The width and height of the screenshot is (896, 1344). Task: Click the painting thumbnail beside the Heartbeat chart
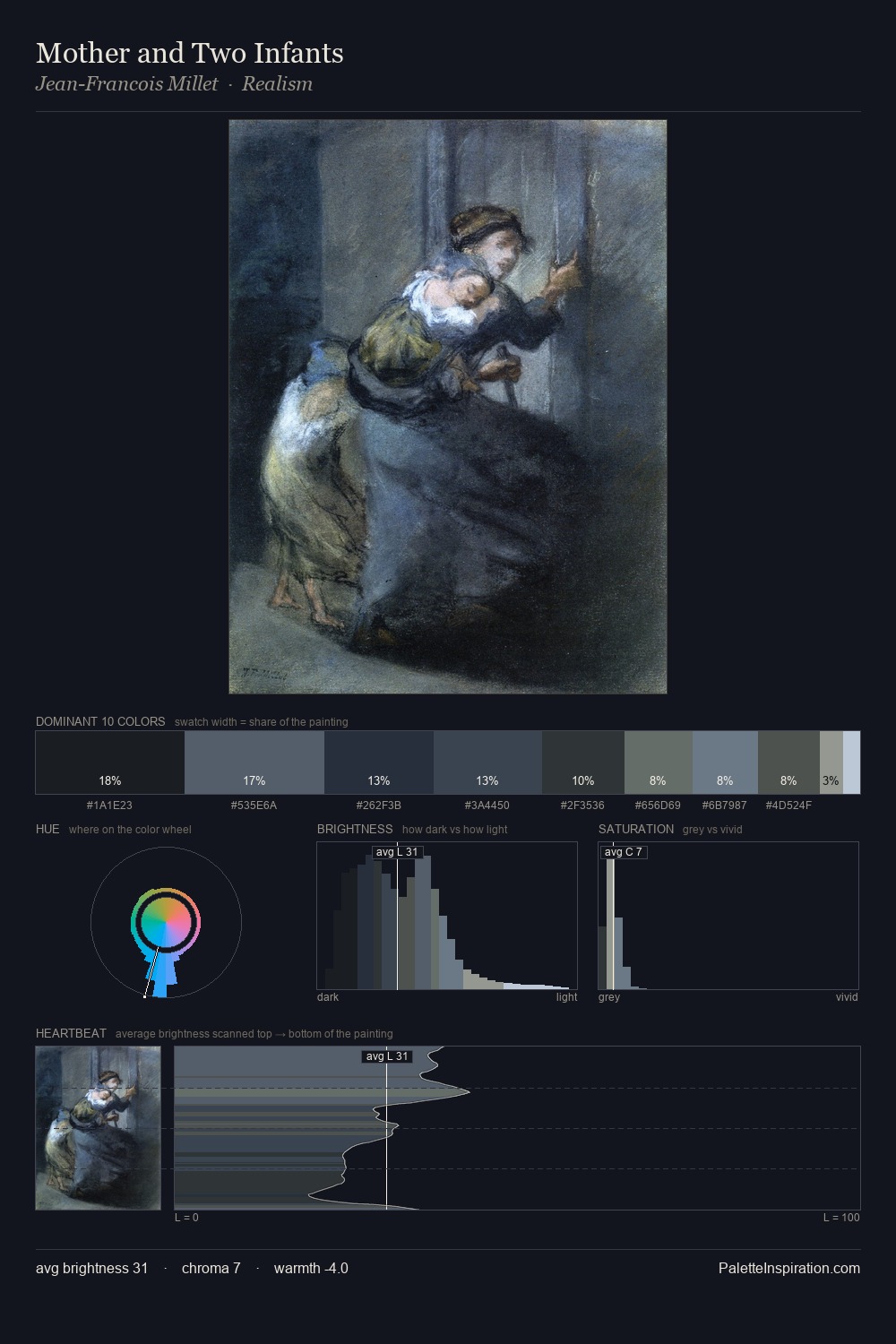pyautogui.click(x=99, y=1128)
